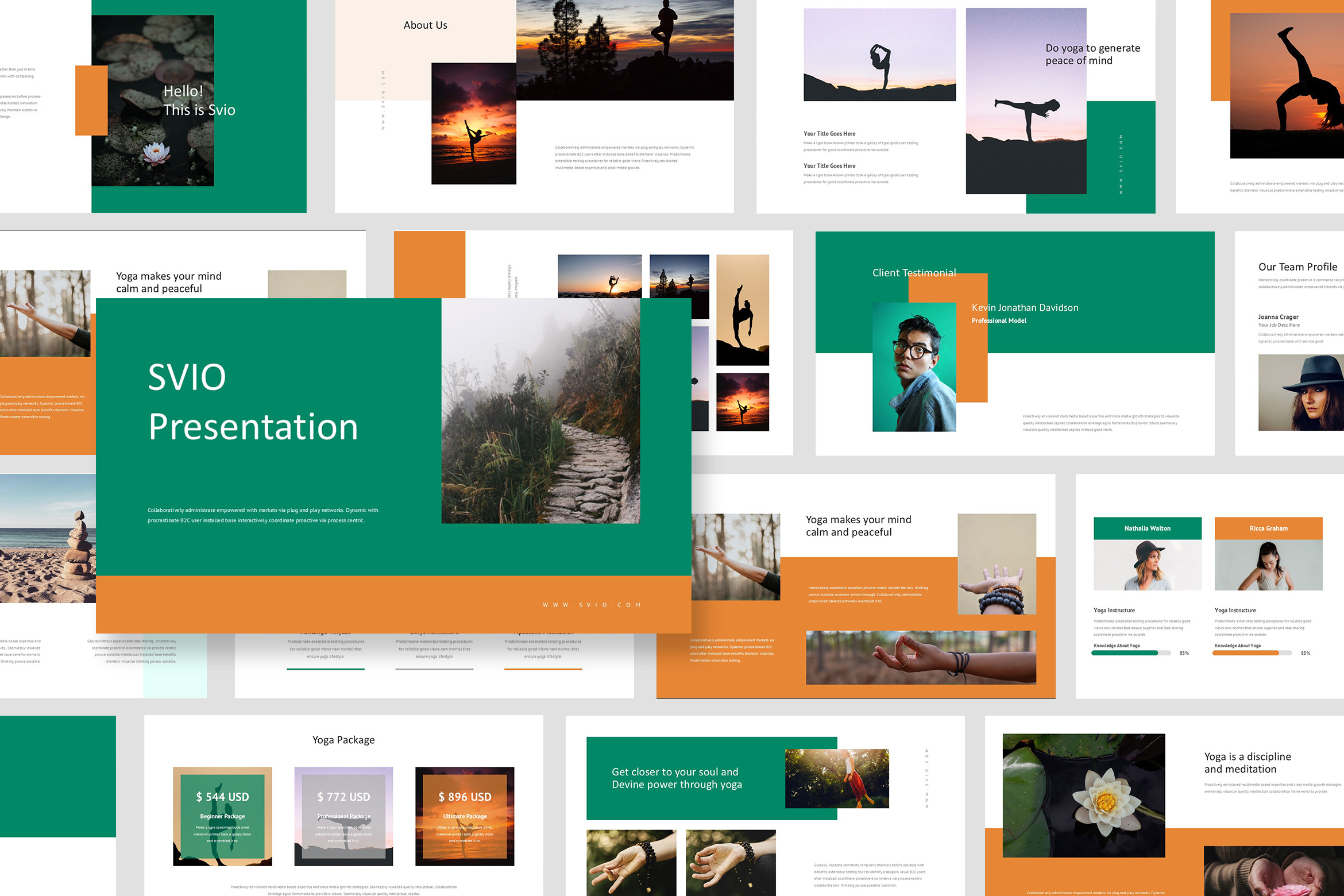Click the Client Testimonial heading

pyautogui.click(x=914, y=273)
